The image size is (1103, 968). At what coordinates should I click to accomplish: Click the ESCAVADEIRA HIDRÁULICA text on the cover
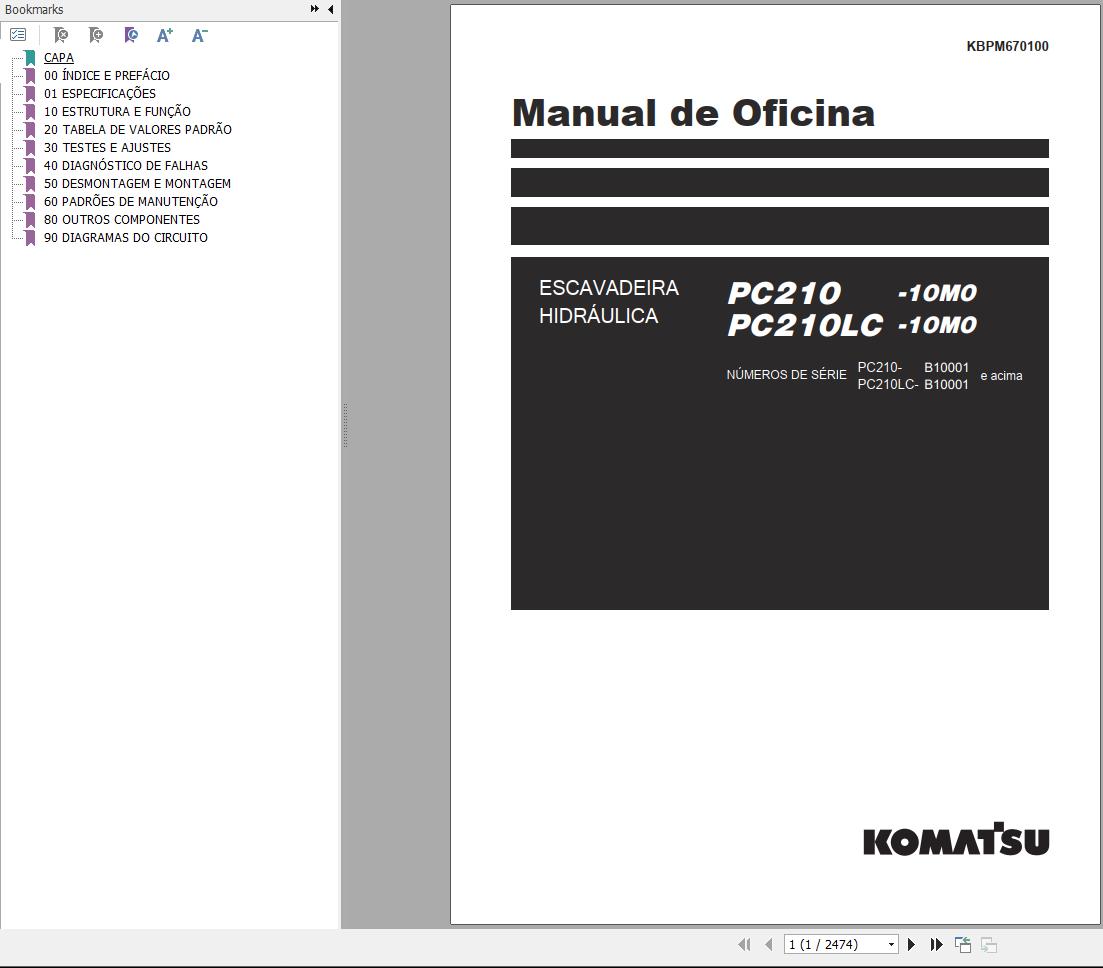point(608,302)
